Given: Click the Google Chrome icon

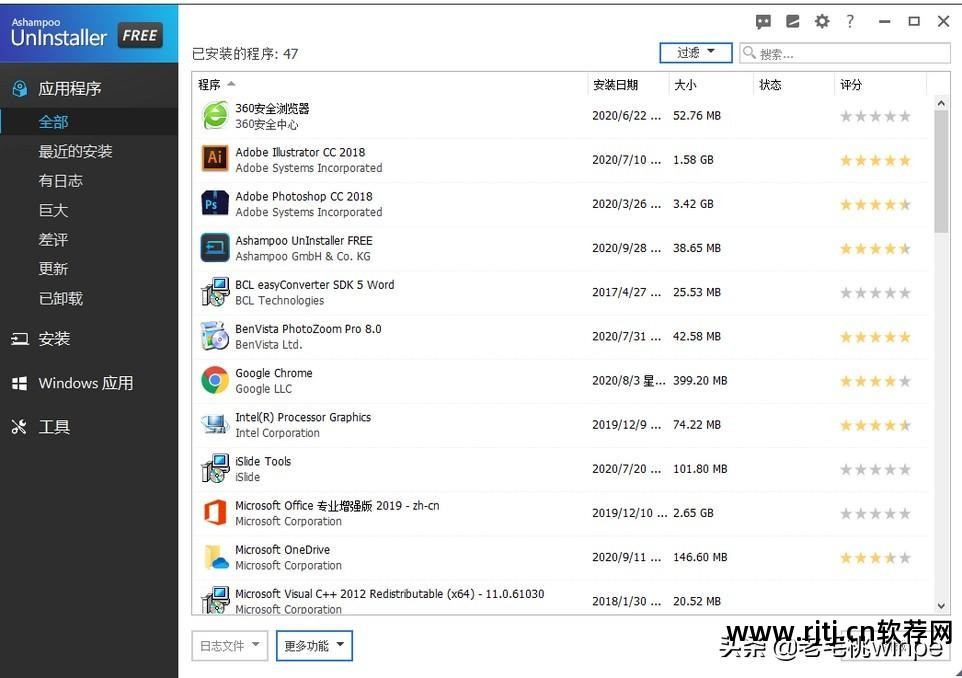Looking at the screenshot, I should point(215,380).
